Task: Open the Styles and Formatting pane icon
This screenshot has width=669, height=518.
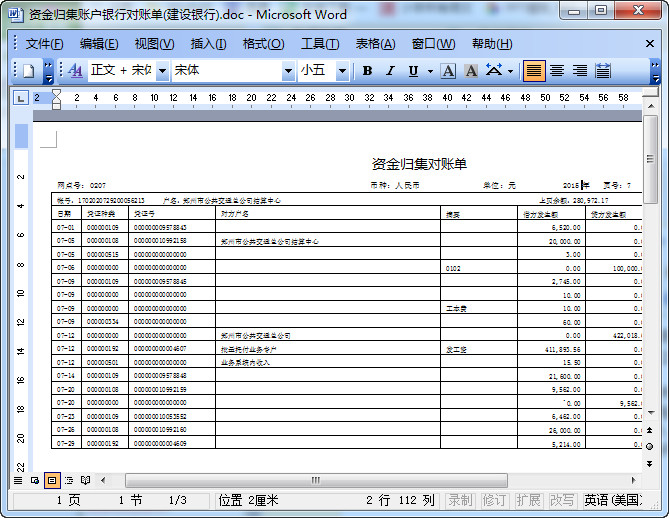Action: (x=76, y=71)
